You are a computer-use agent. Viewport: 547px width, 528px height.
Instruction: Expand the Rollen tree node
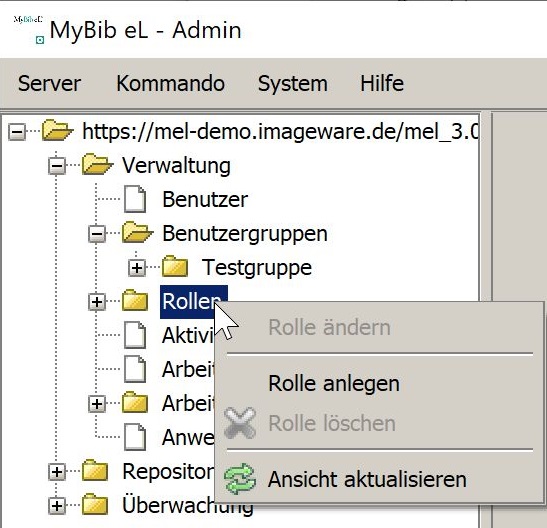[x=97, y=302]
